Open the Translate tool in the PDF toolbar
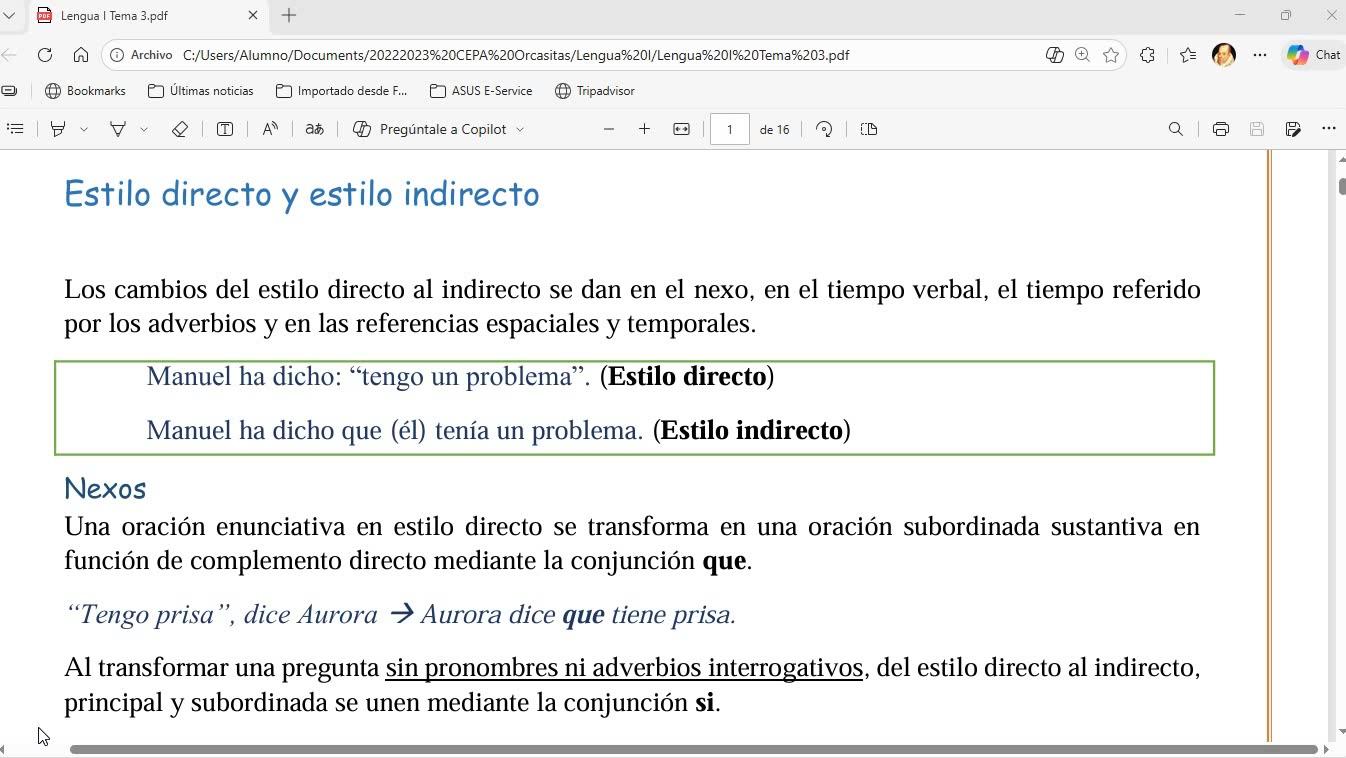This screenshot has width=1346, height=758. (314, 129)
